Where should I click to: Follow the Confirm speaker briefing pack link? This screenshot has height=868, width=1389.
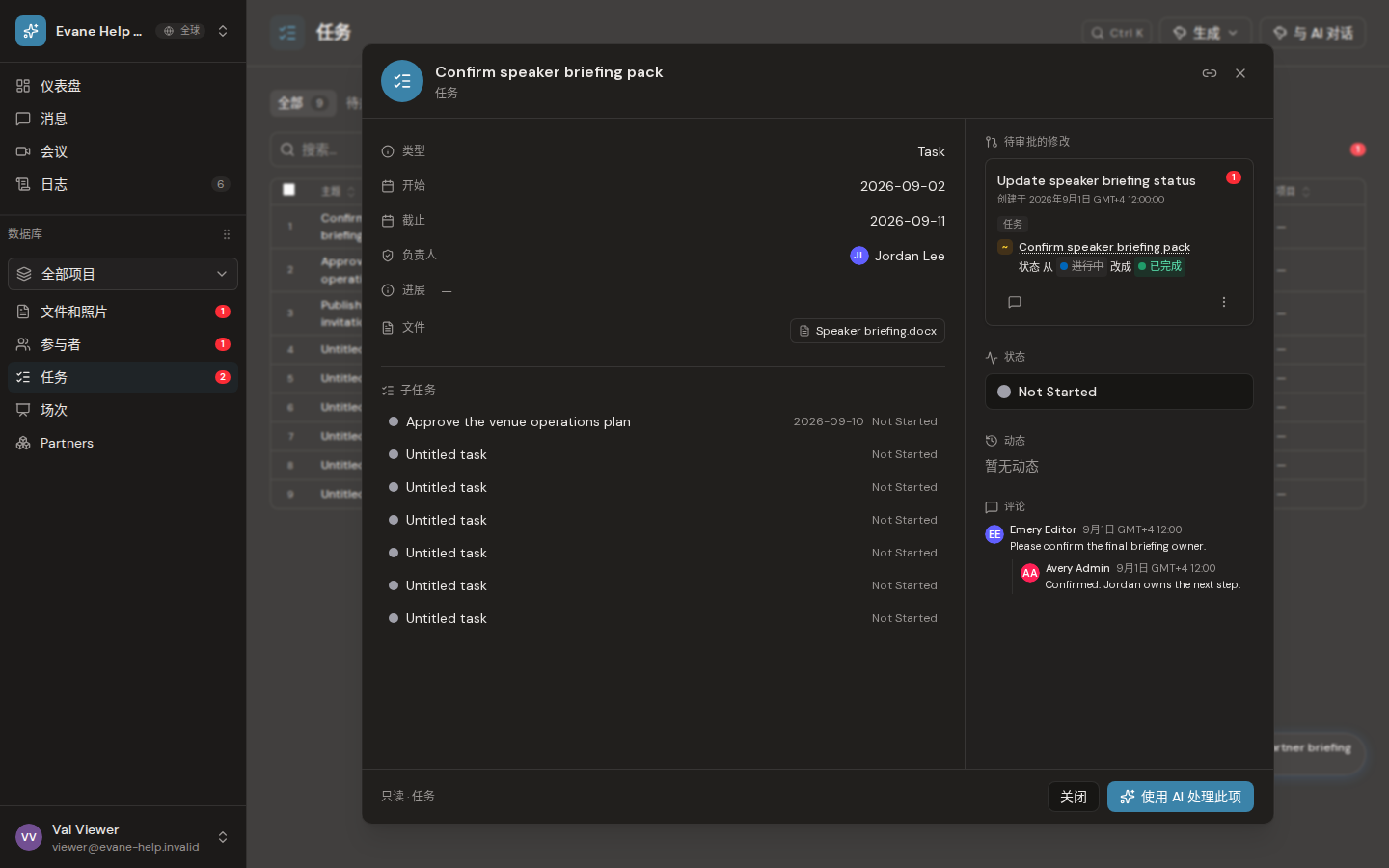tap(1104, 247)
